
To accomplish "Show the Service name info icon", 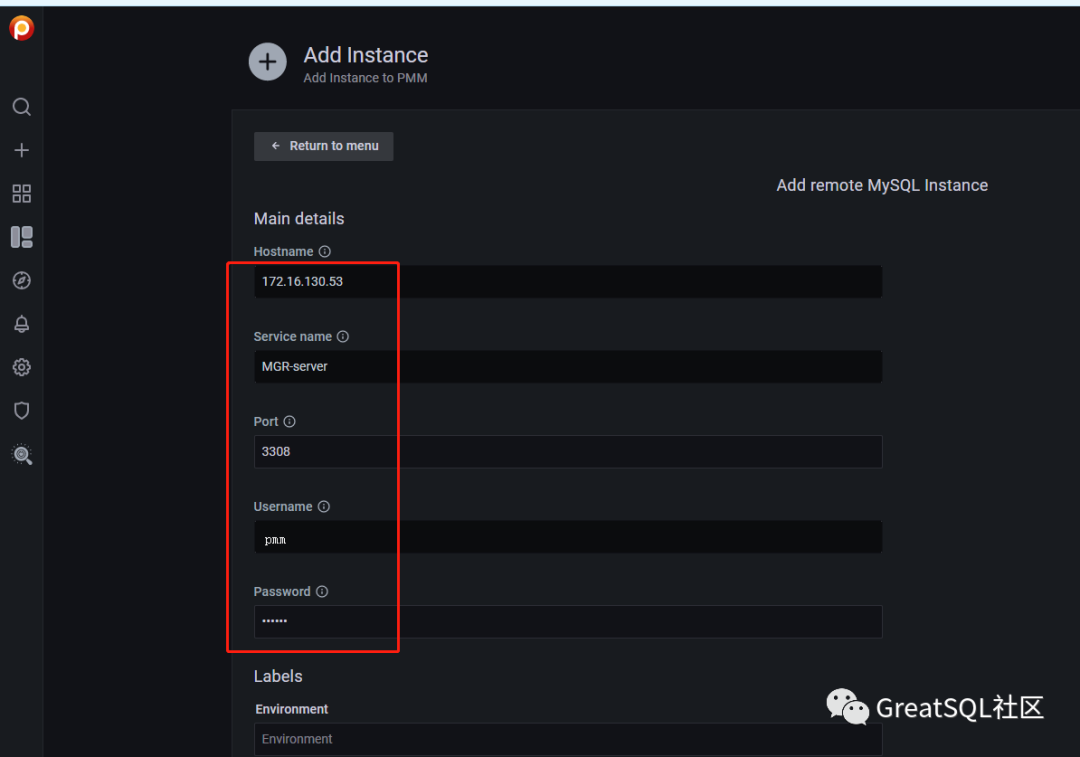I will coord(342,336).
